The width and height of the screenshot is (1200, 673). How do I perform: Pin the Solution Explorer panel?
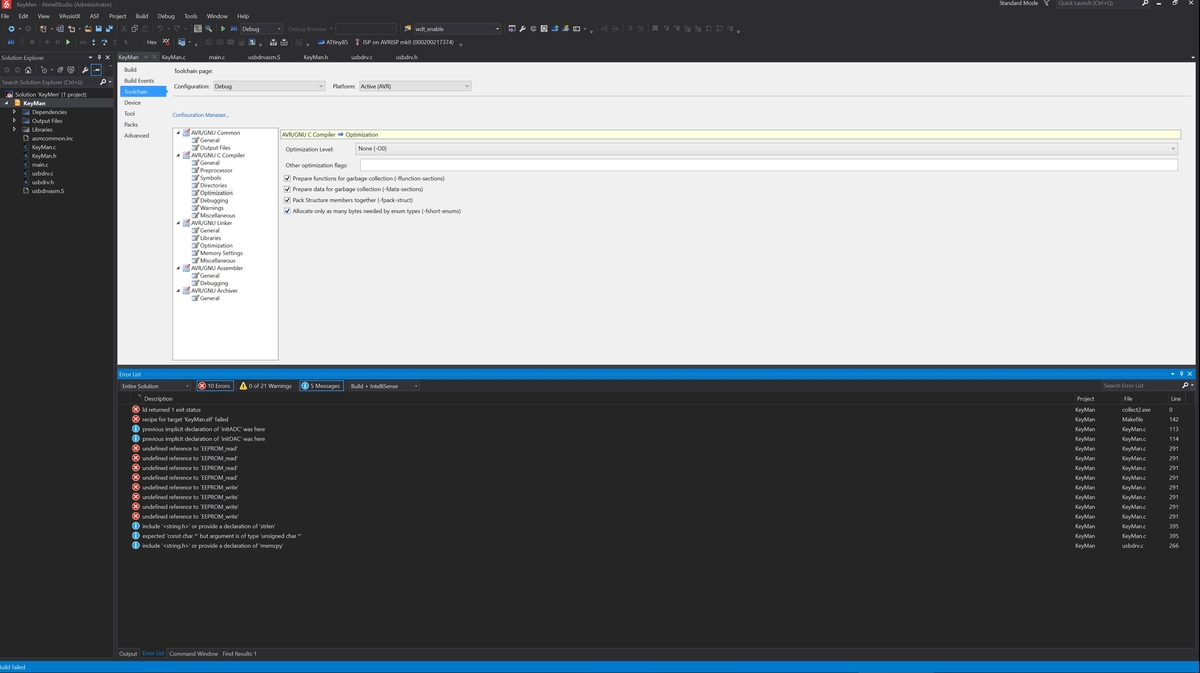coord(99,58)
